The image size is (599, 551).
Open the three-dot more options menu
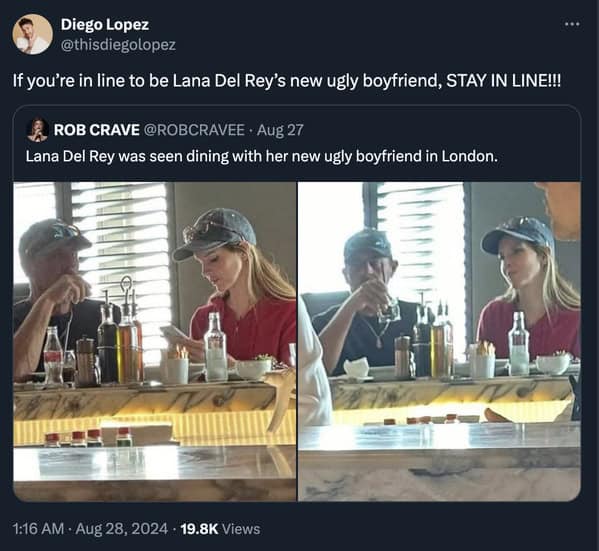click(x=572, y=24)
